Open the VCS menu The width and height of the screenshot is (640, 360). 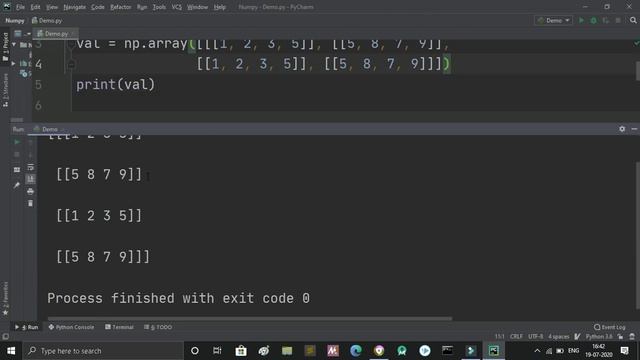coord(176,7)
